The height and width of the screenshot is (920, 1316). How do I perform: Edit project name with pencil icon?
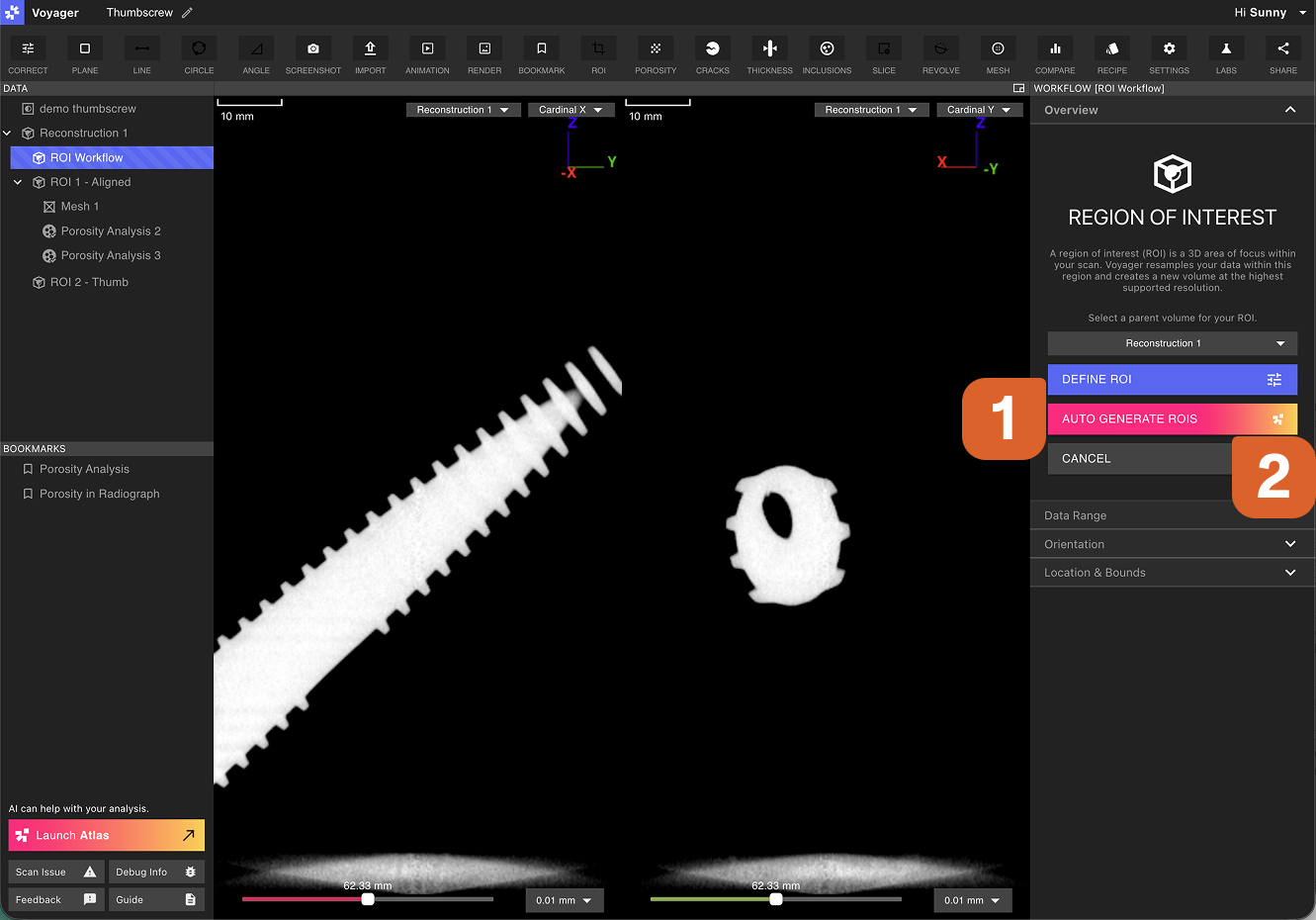[187, 13]
